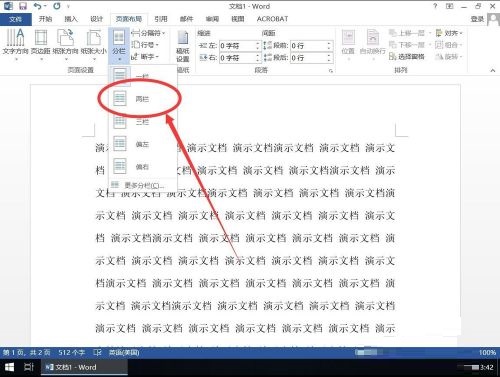Image resolution: width=500 pixels, height=377 pixels.
Task: Open Word Help question mark icon
Action: pyautogui.click(x=435, y=6)
